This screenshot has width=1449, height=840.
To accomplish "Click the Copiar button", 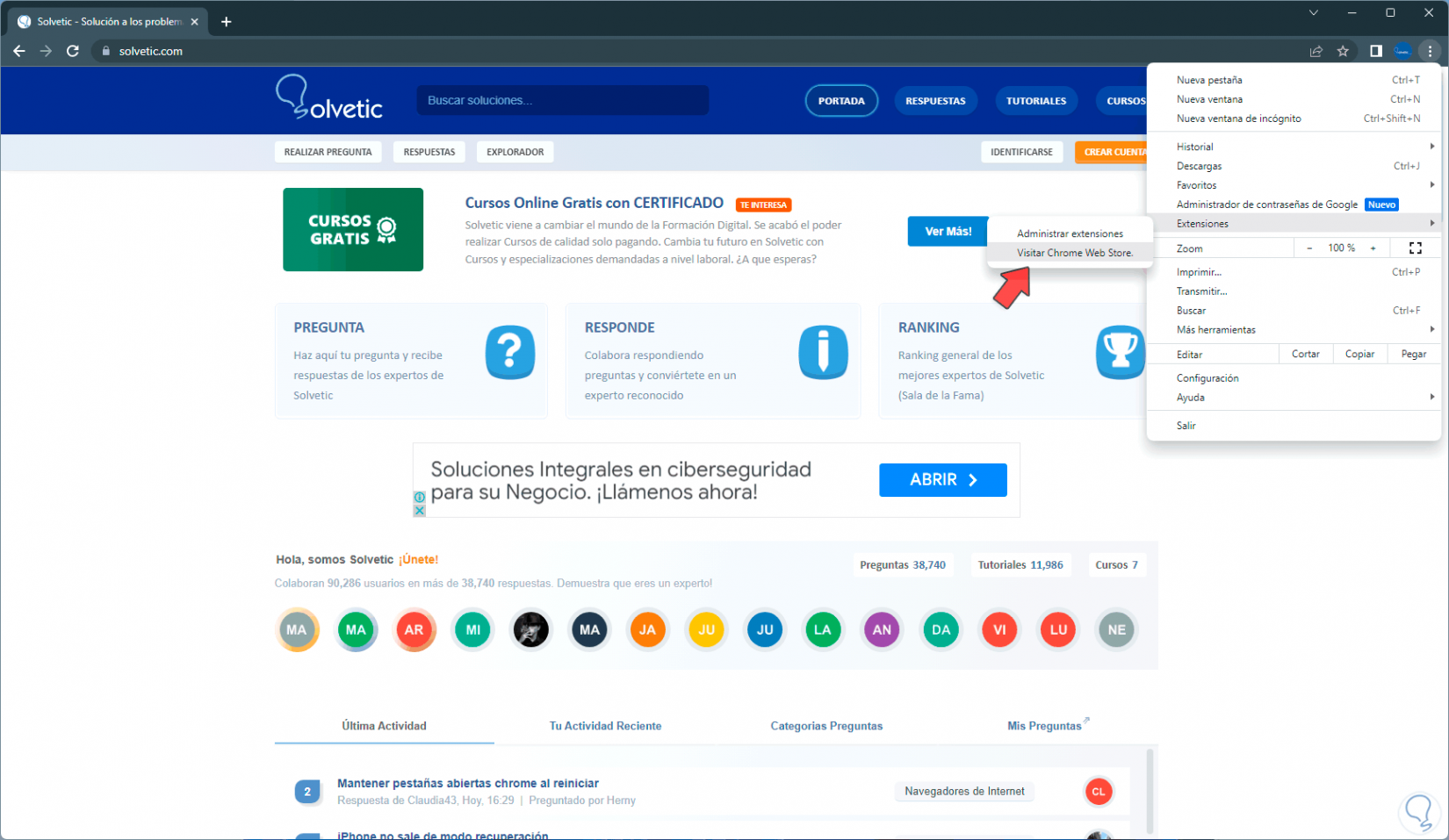I will click(x=1360, y=355).
